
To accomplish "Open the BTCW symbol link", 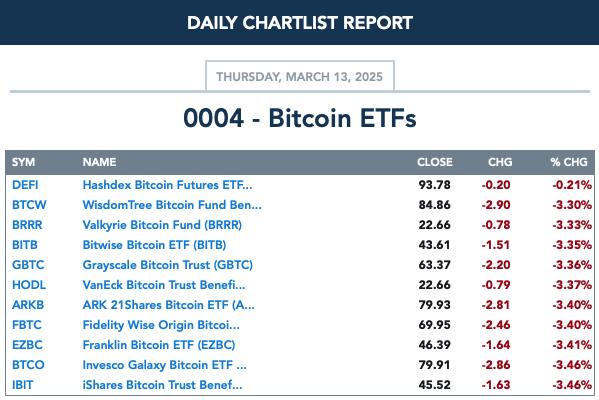I will point(29,205).
